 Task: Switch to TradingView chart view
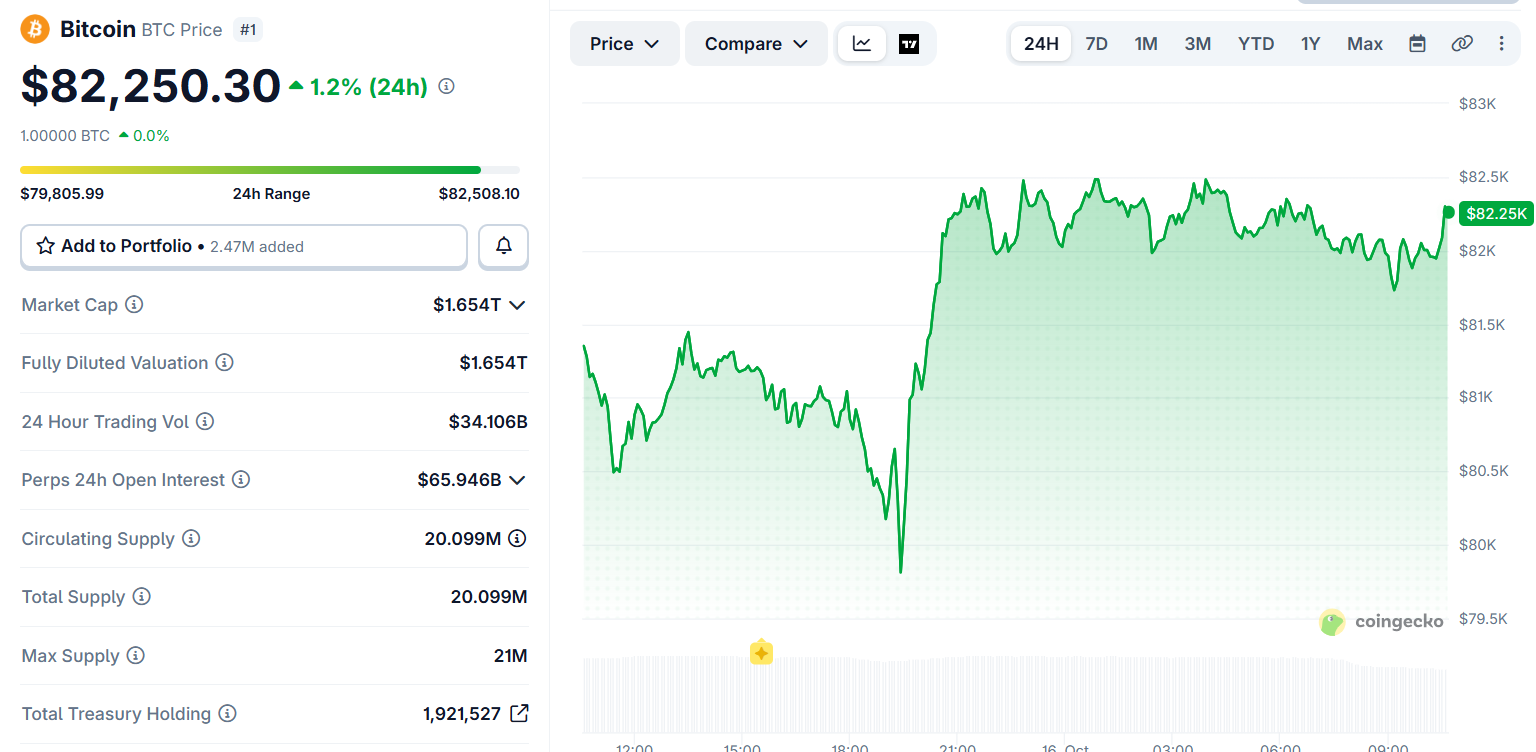(x=909, y=44)
